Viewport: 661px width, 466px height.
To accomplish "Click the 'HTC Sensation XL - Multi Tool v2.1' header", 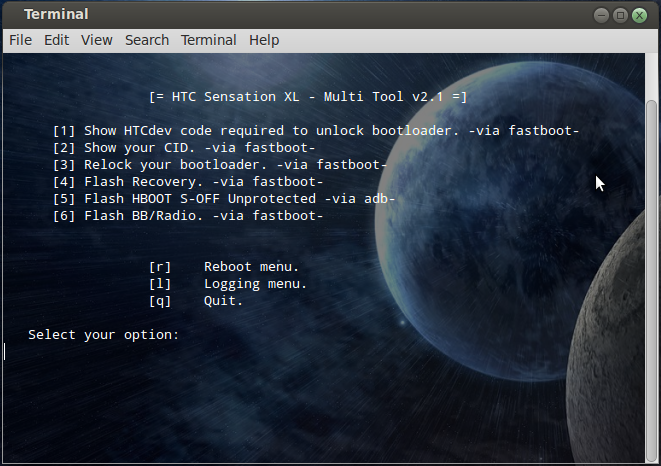I will click(x=308, y=97).
